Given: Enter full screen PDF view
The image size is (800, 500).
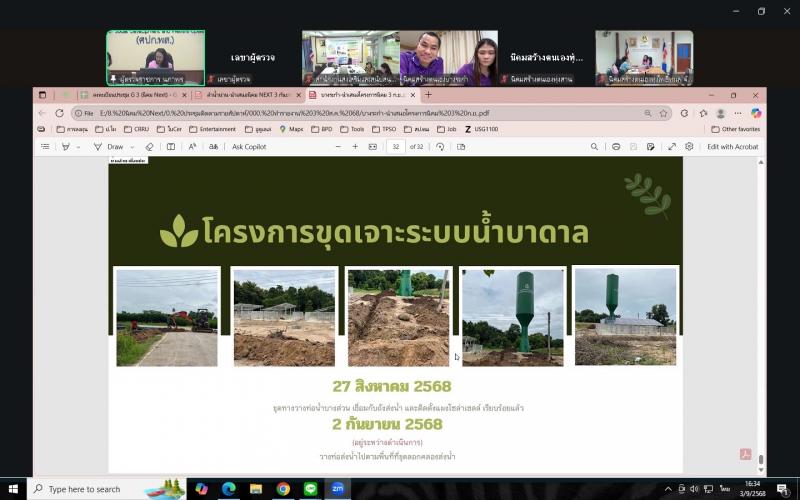Looking at the screenshot, I should [x=672, y=147].
